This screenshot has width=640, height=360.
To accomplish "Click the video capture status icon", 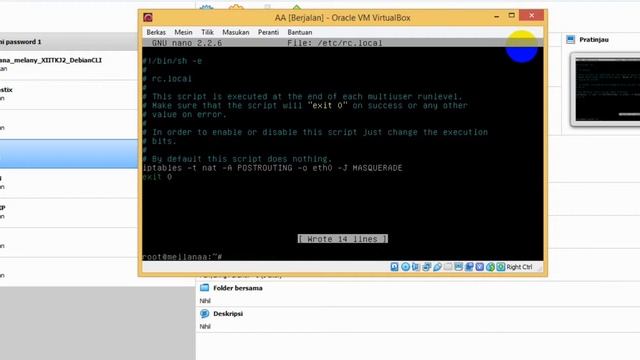I will (x=469, y=267).
